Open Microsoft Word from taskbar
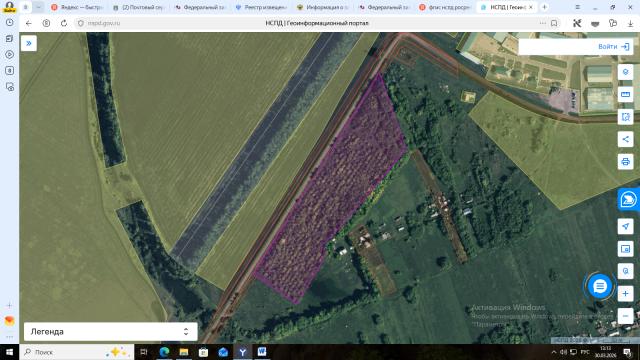This screenshot has height=360, width=640. (x=262, y=352)
